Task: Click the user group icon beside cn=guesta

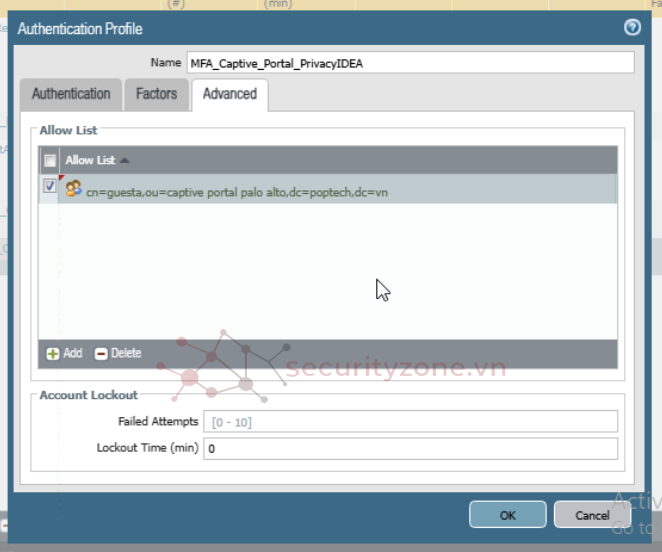Action: (x=73, y=188)
